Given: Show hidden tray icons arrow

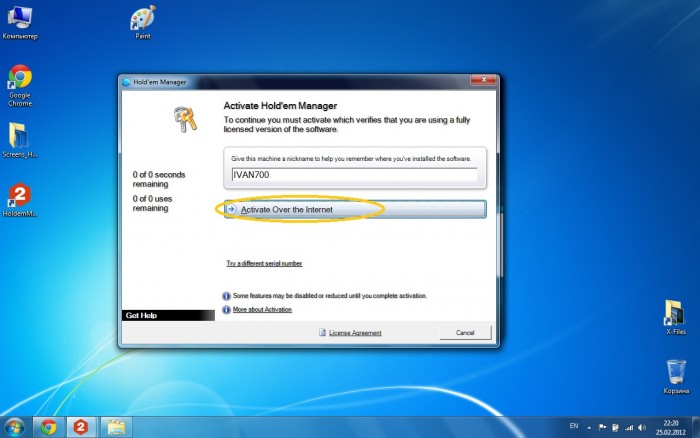Looking at the screenshot, I should [x=589, y=428].
